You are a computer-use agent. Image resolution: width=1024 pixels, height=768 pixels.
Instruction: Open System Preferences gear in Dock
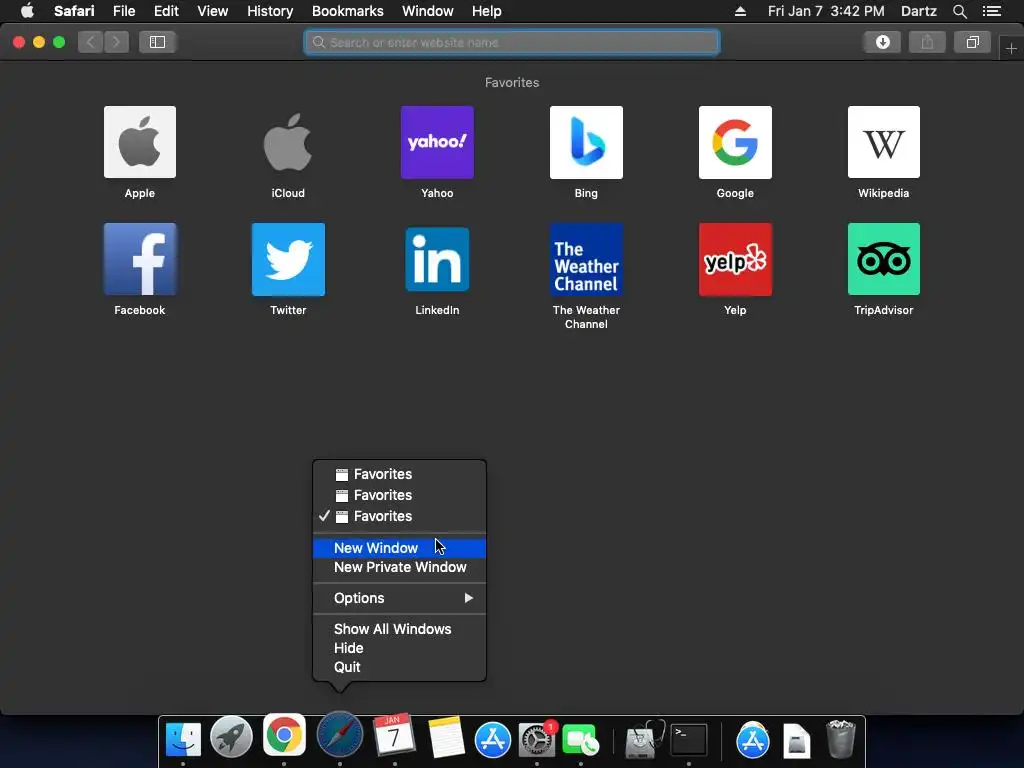point(537,740)
